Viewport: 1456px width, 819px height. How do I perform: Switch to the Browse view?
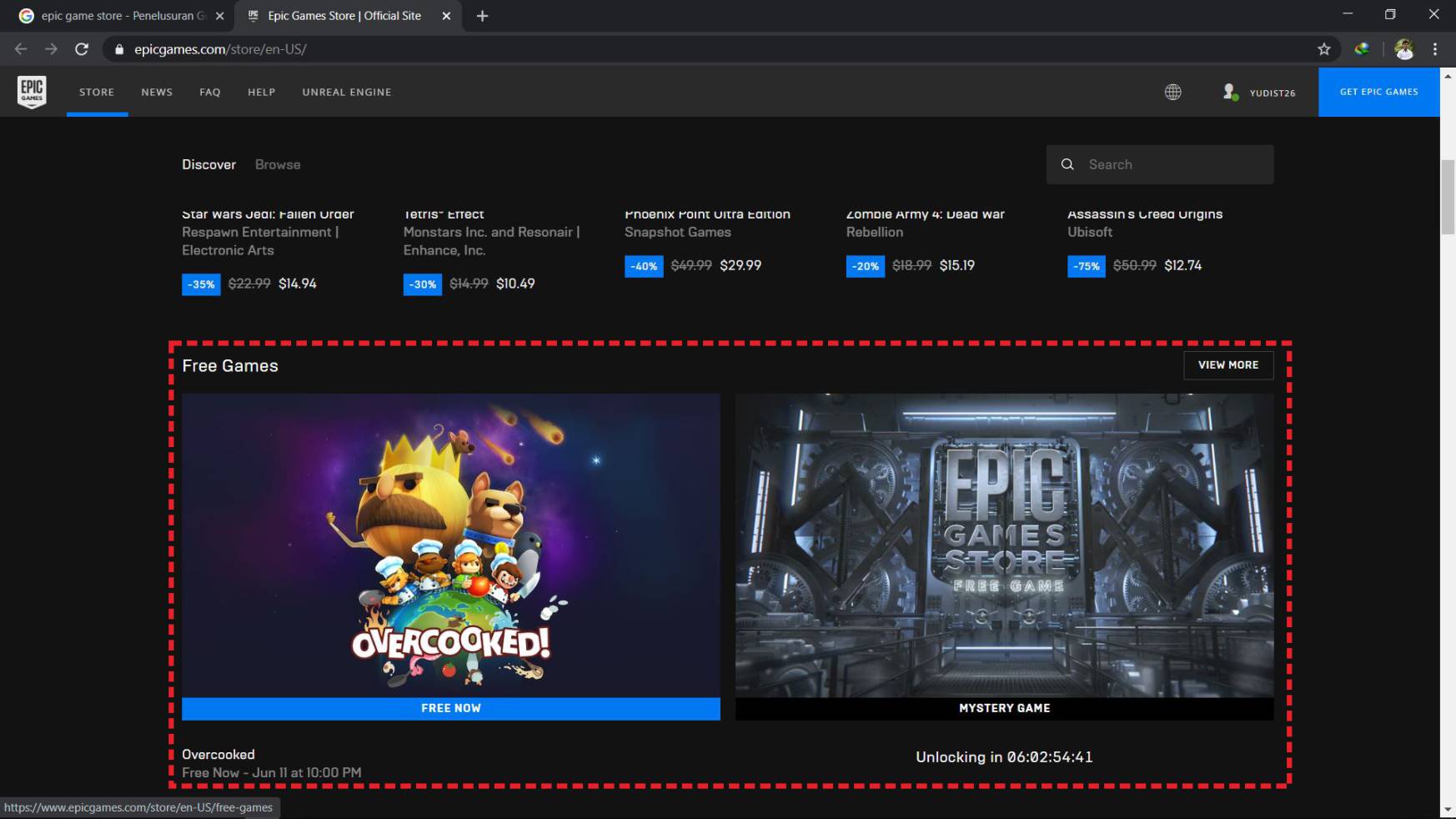pos(278,165)
